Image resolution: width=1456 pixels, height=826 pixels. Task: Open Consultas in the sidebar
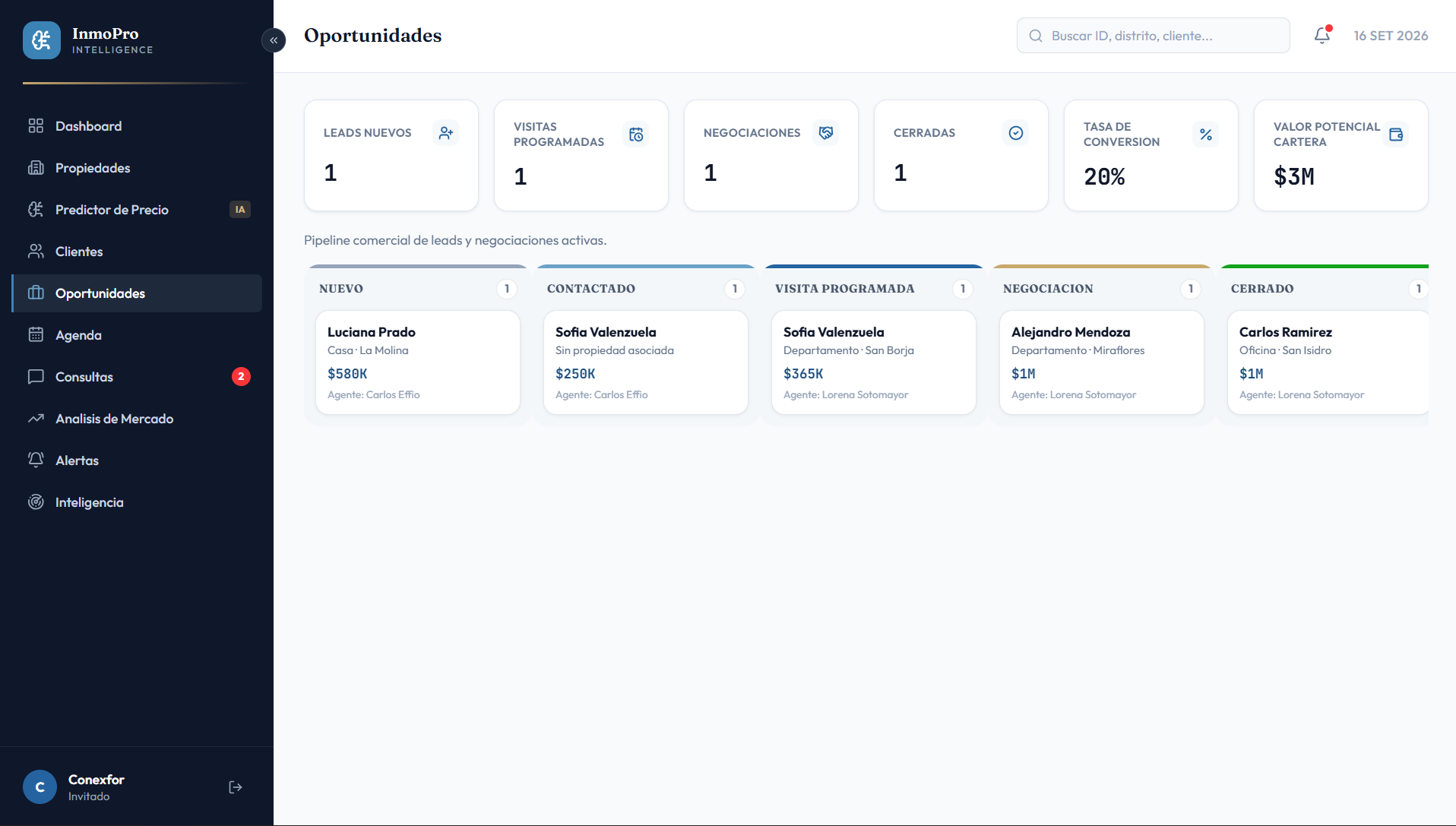(x=137, y=377)
